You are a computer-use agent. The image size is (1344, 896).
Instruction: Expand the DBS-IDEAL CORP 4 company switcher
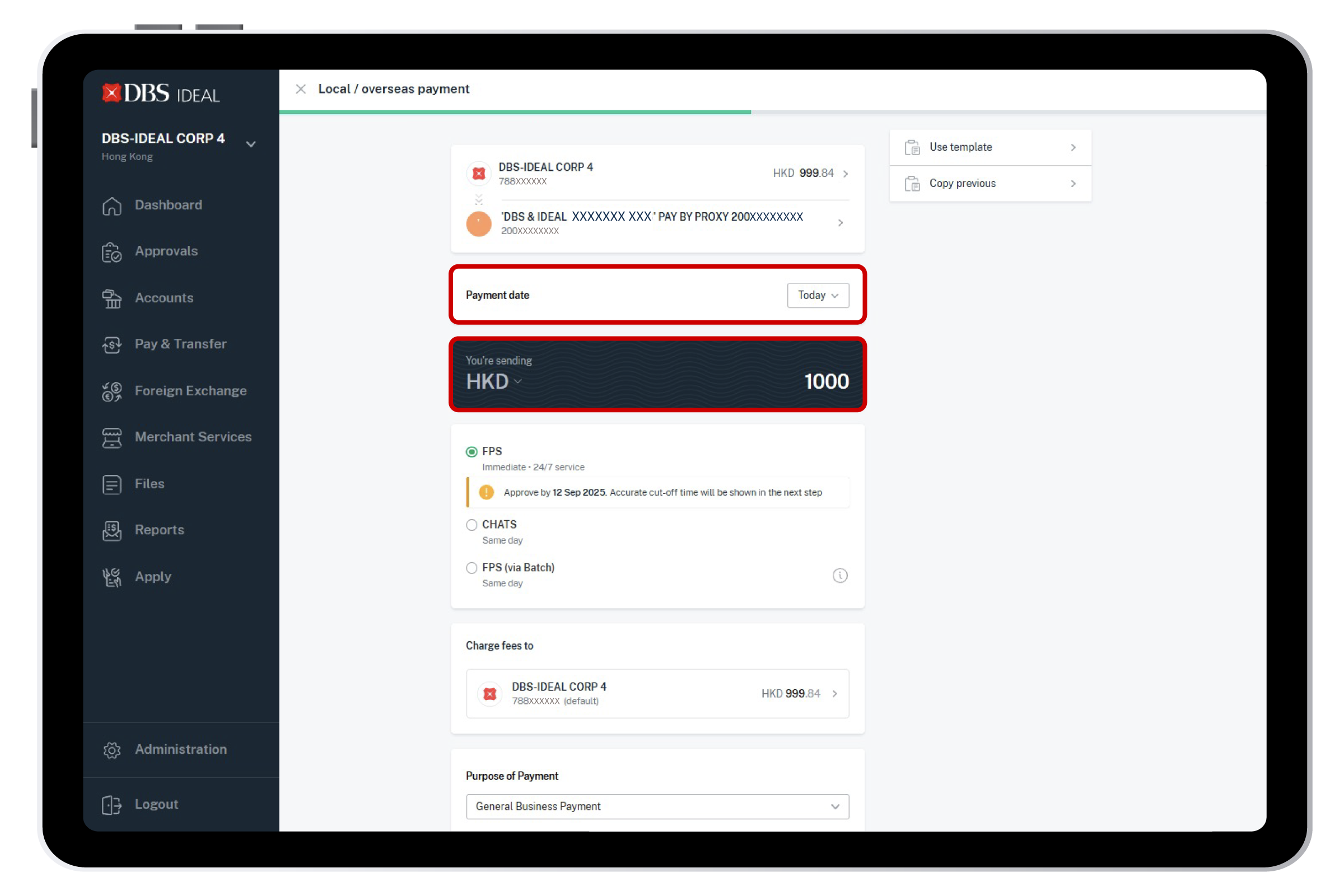pyautogui.click(x=250, y=144)
